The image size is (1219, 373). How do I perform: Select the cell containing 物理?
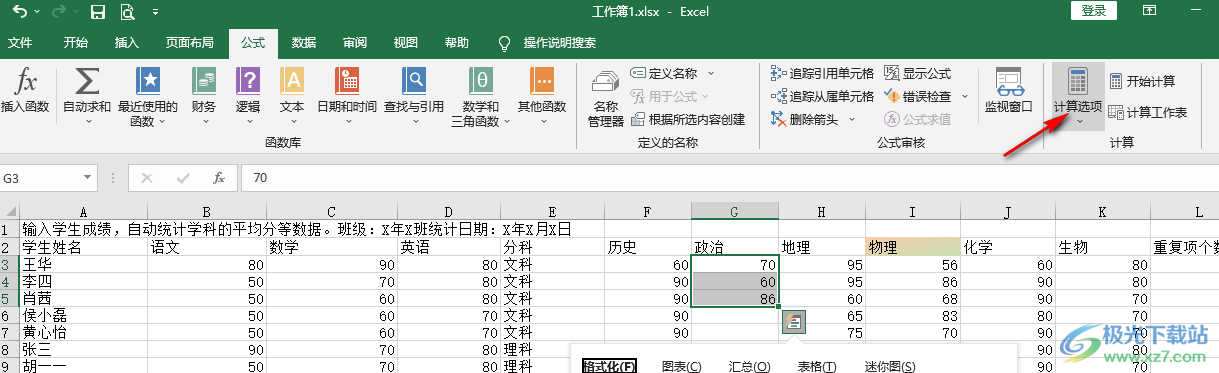[911, 247]
